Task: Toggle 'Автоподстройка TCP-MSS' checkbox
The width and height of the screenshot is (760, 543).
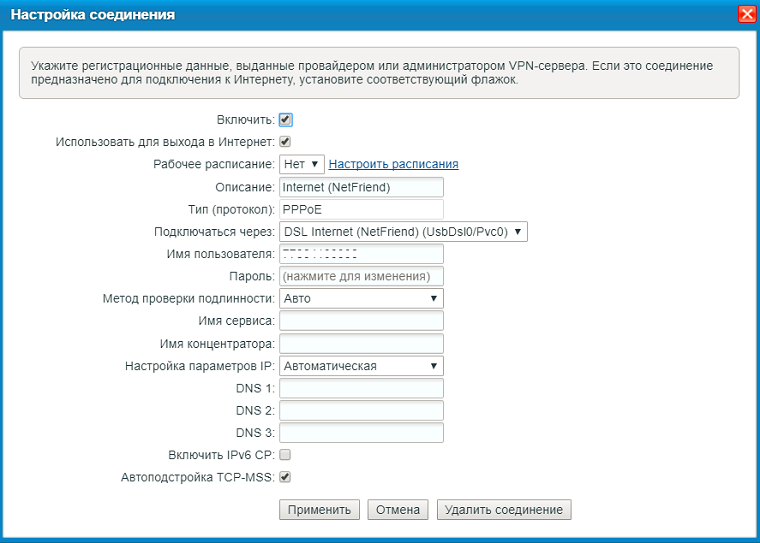Action: pos(285,477)
